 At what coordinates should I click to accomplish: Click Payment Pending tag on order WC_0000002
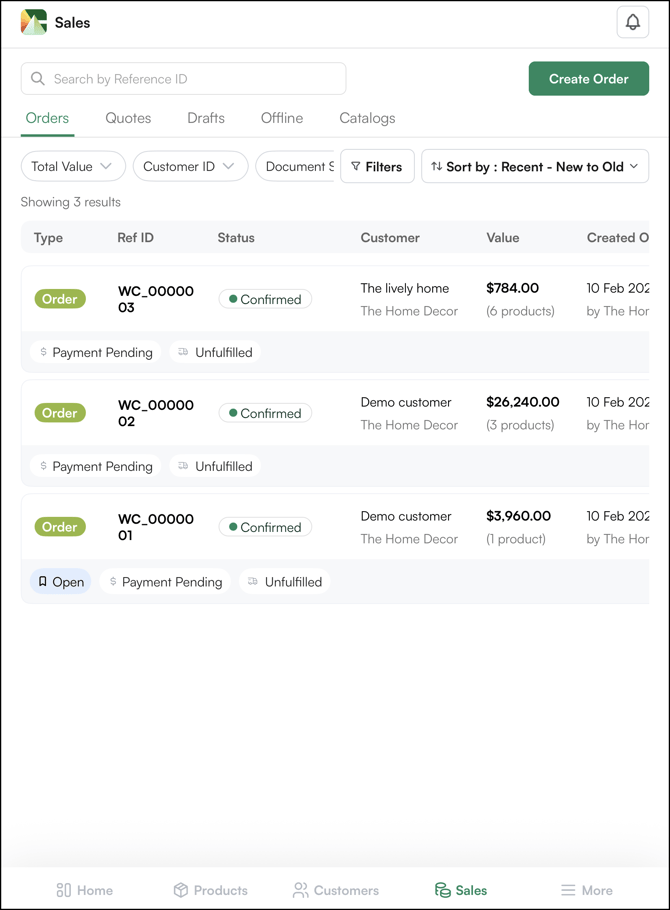coord(96,466)
